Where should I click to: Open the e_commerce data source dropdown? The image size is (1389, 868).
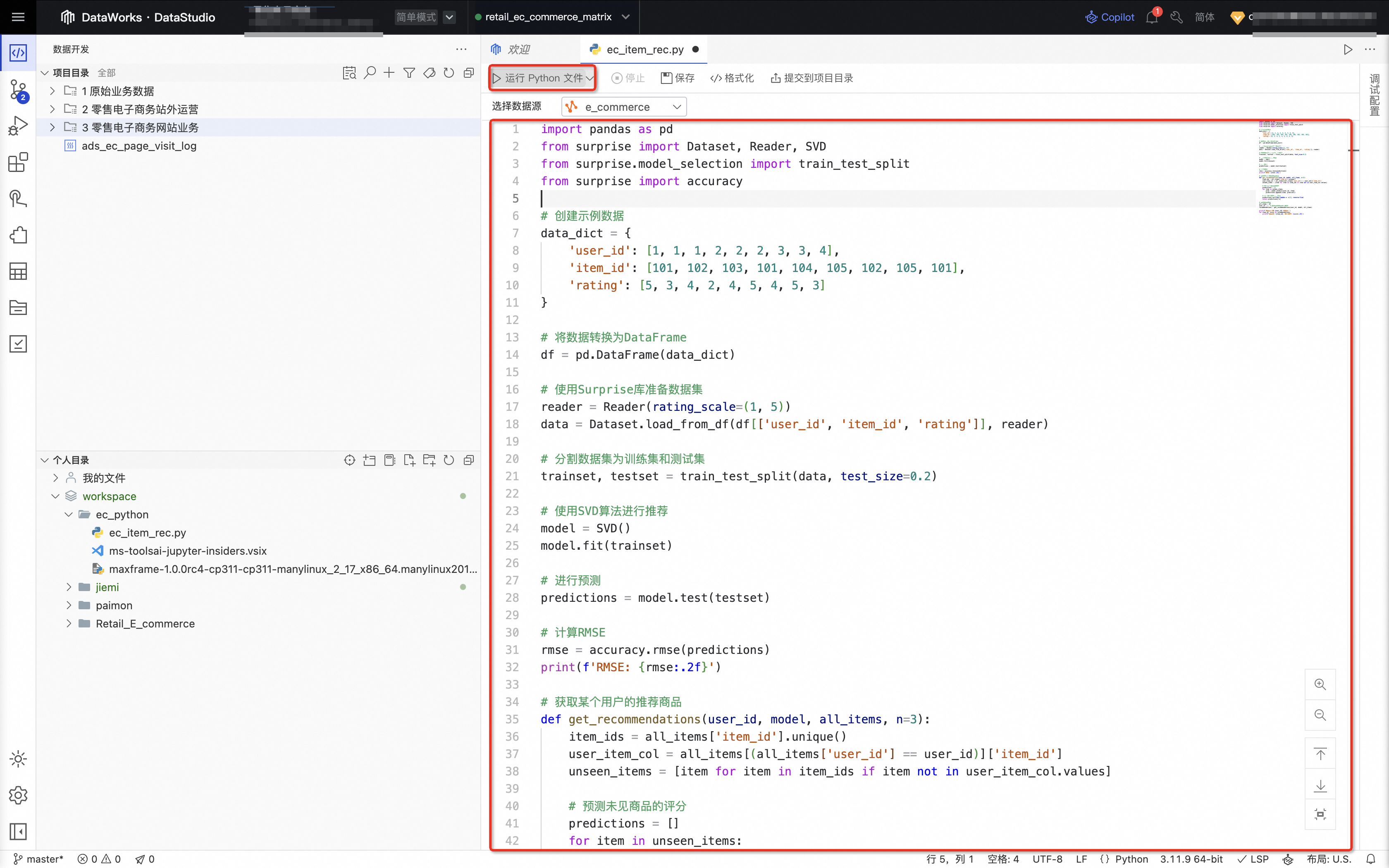pyautogui.click(x=624, y=107)
